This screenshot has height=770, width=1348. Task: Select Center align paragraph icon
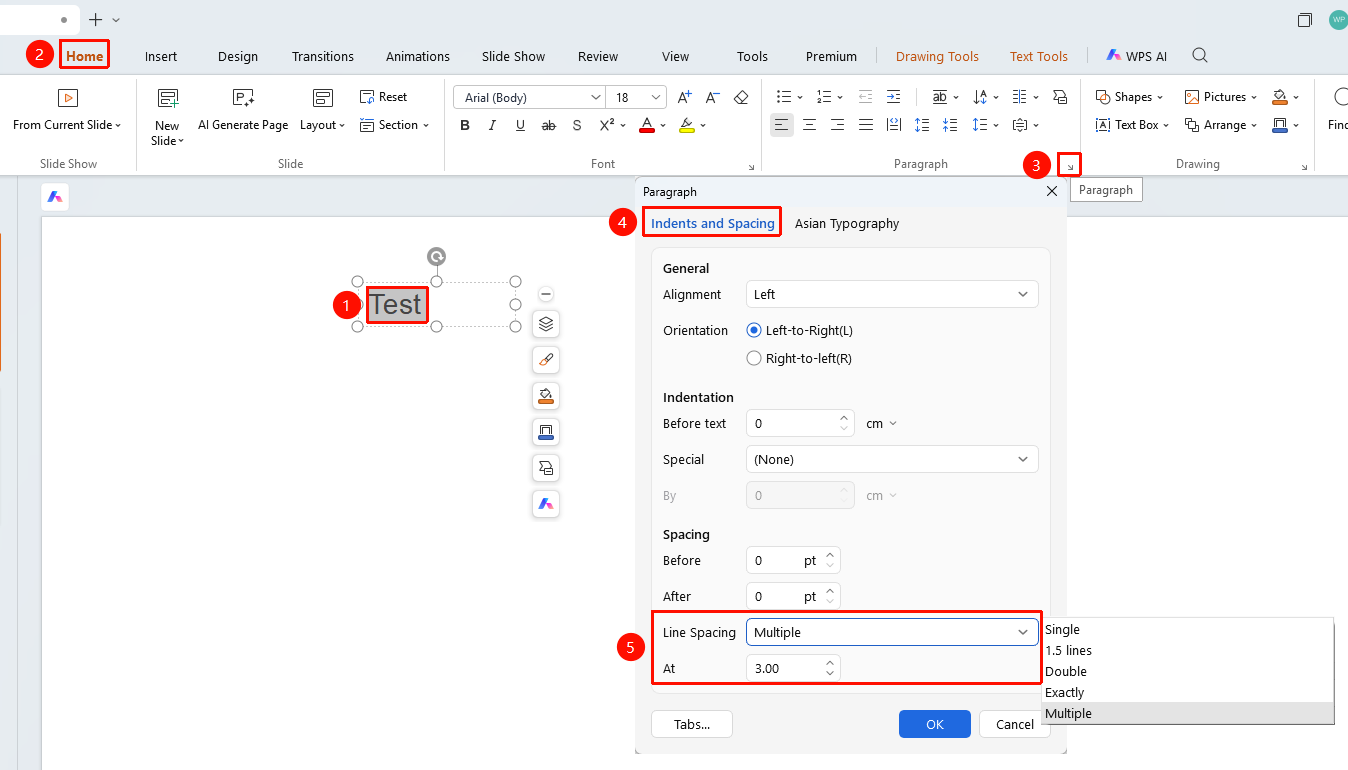810,125
